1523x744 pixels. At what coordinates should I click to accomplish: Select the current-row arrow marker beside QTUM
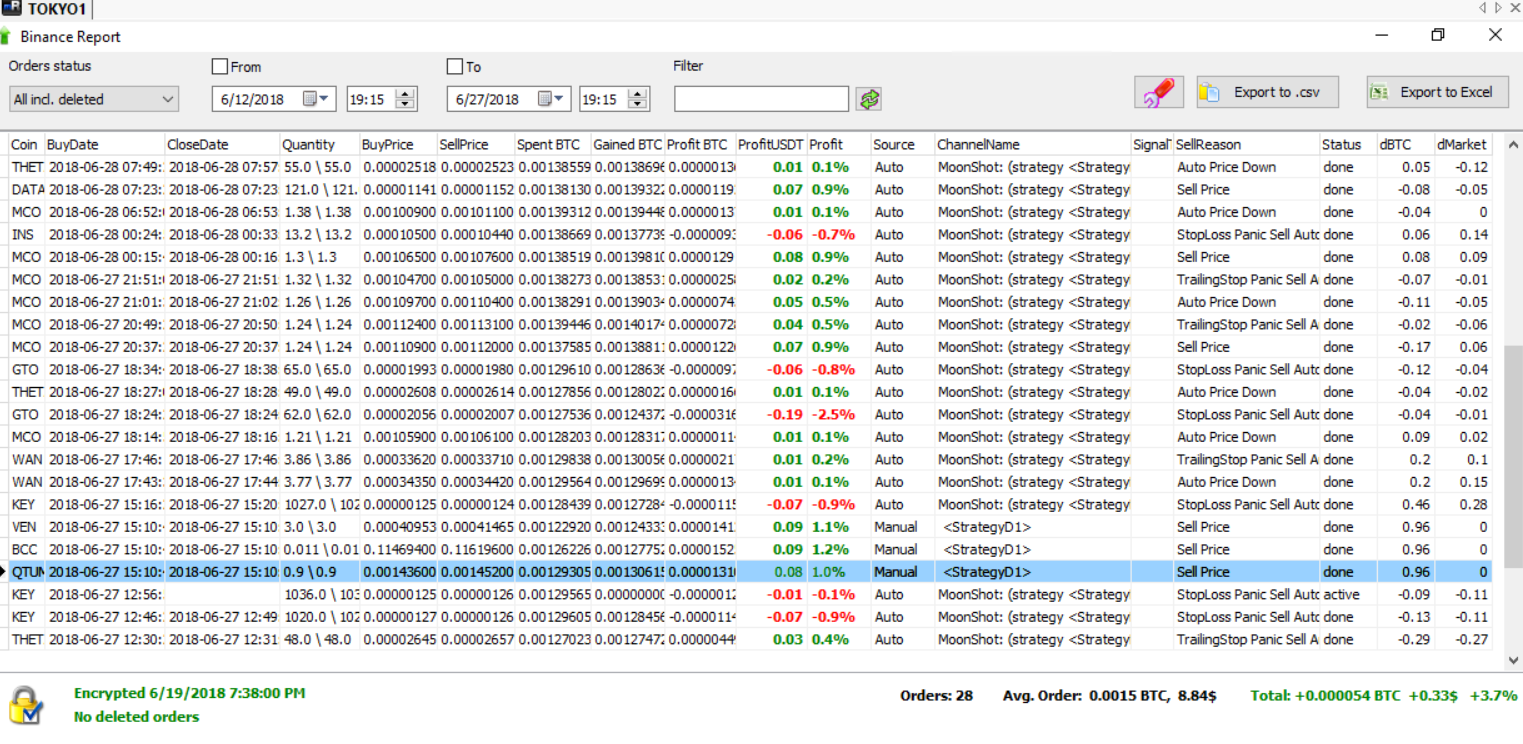pyautogui.click(x=4, y=572)
